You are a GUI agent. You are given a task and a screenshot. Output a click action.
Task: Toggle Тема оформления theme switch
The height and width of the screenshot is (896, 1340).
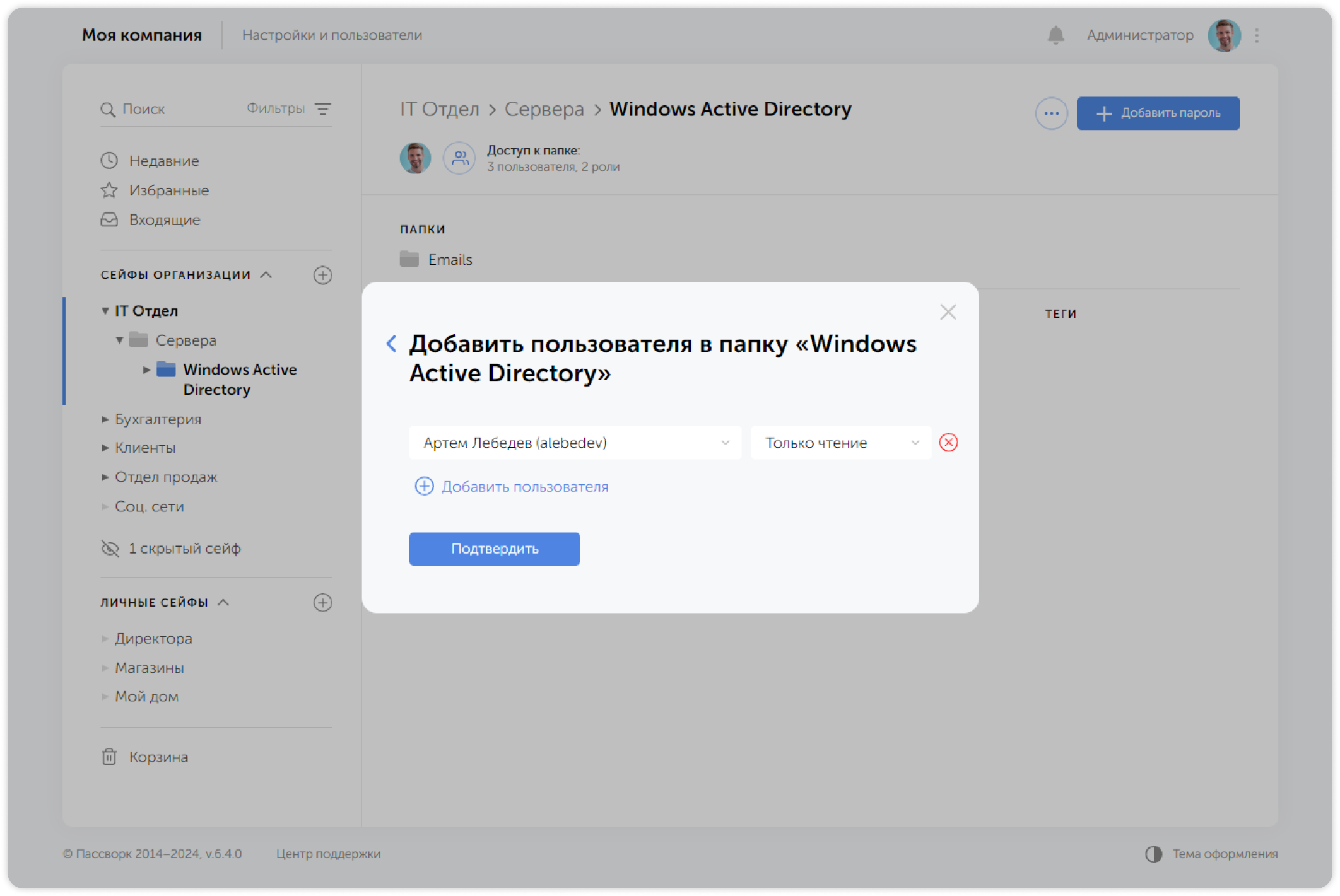click(1153, 854)
